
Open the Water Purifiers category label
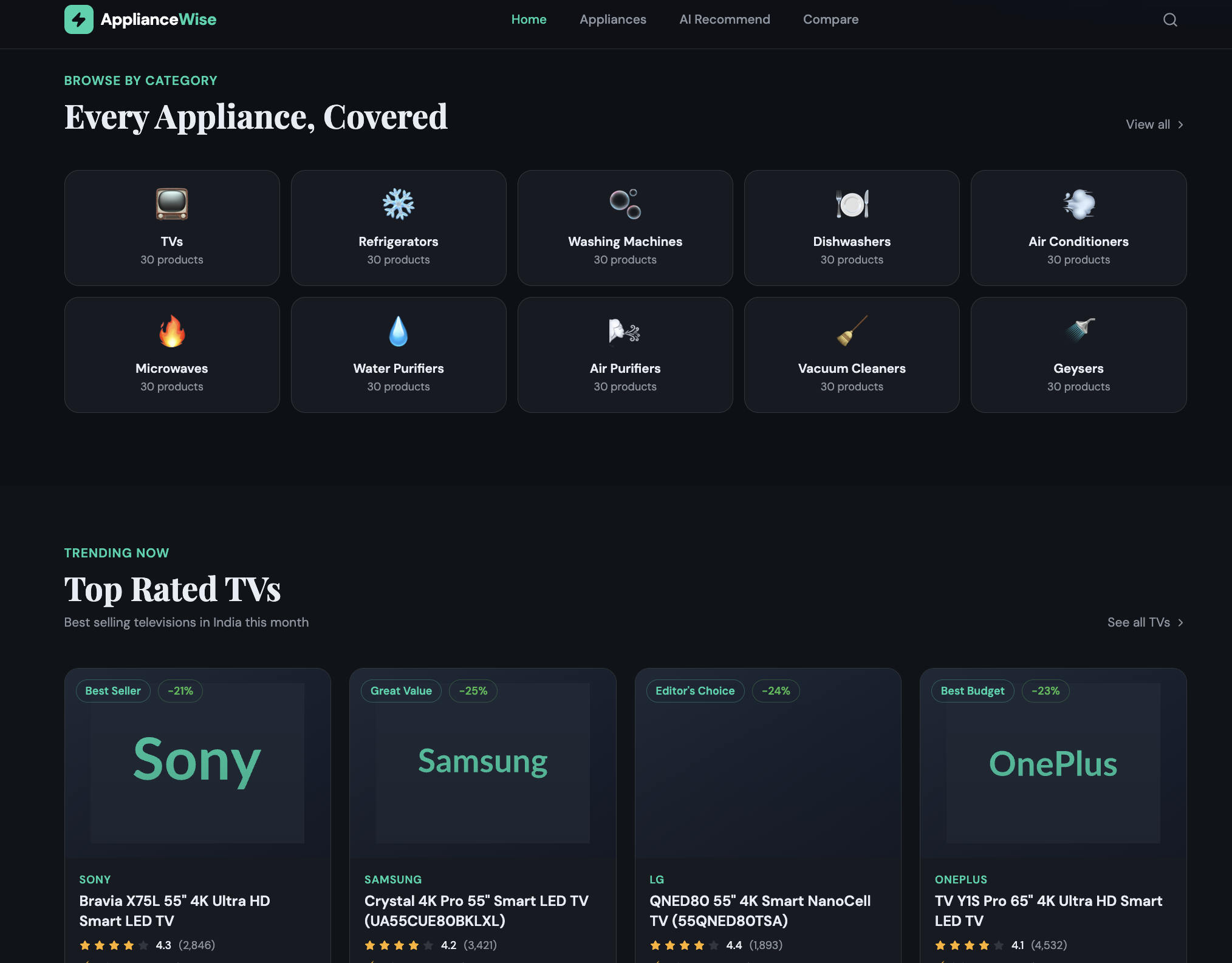coord(399,369)
